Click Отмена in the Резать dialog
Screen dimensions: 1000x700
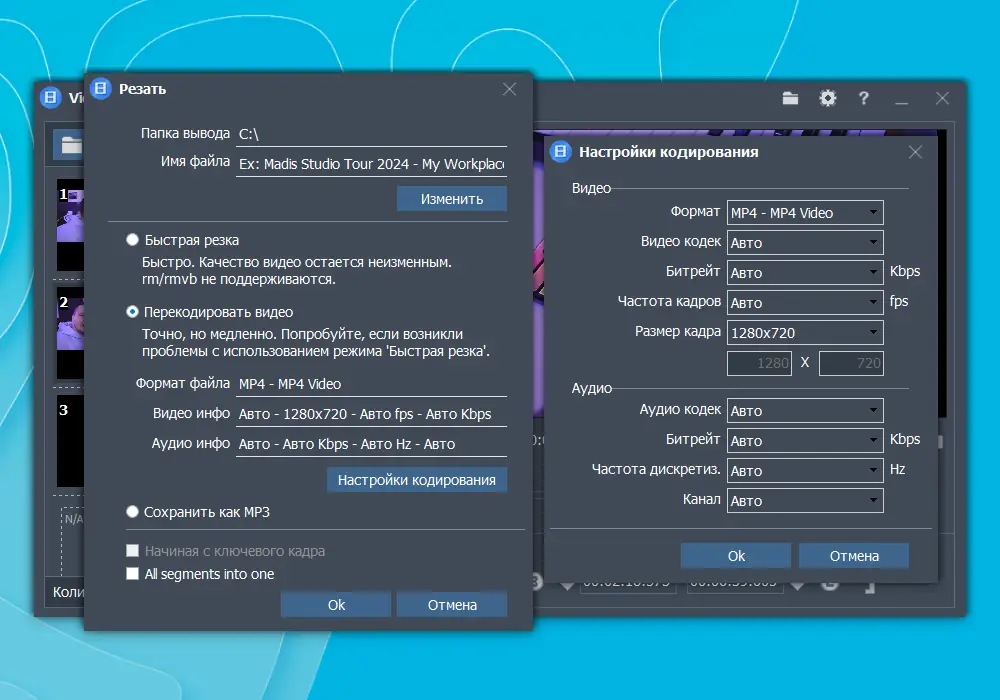(452, 604)
